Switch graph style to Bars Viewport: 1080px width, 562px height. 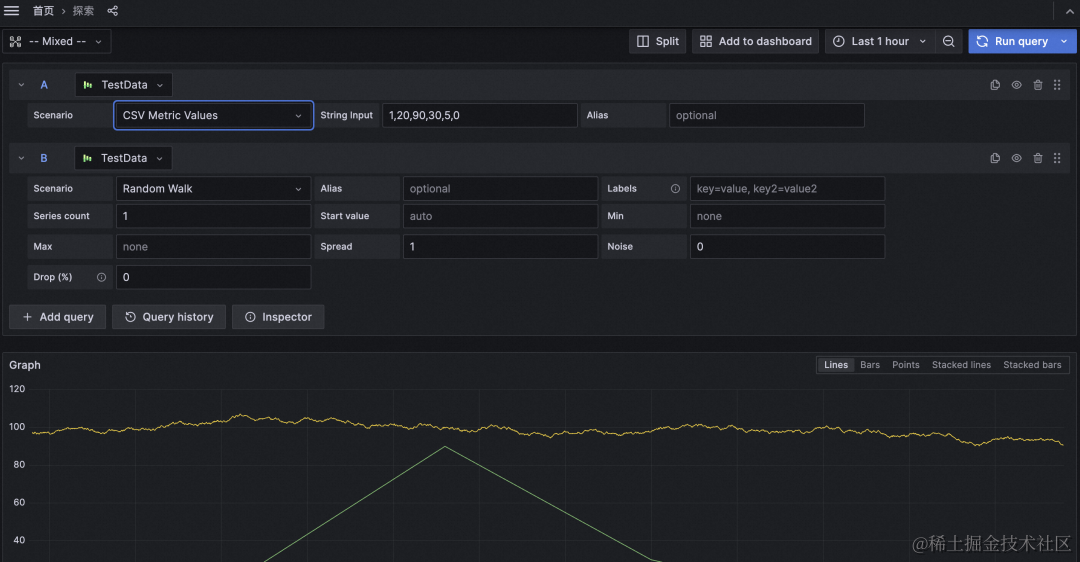point(870,365)
